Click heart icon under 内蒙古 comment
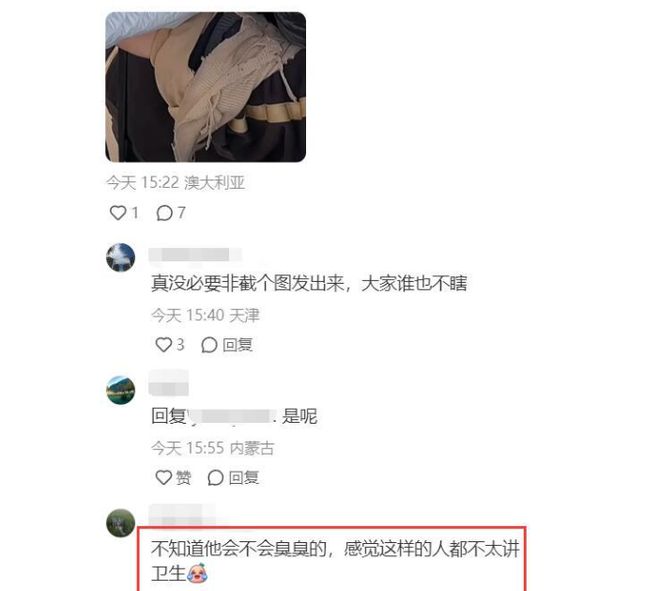Viewport: 660px width, 591px height. click(x=163, y=477)
